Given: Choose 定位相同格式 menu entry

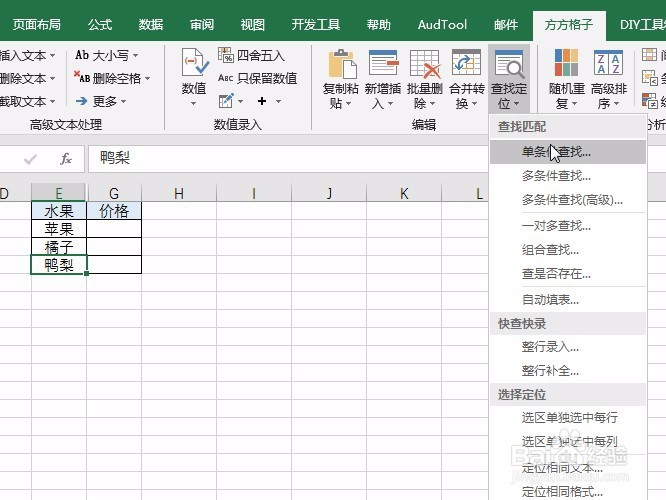Looking at the screenshot, I should 568,492.
